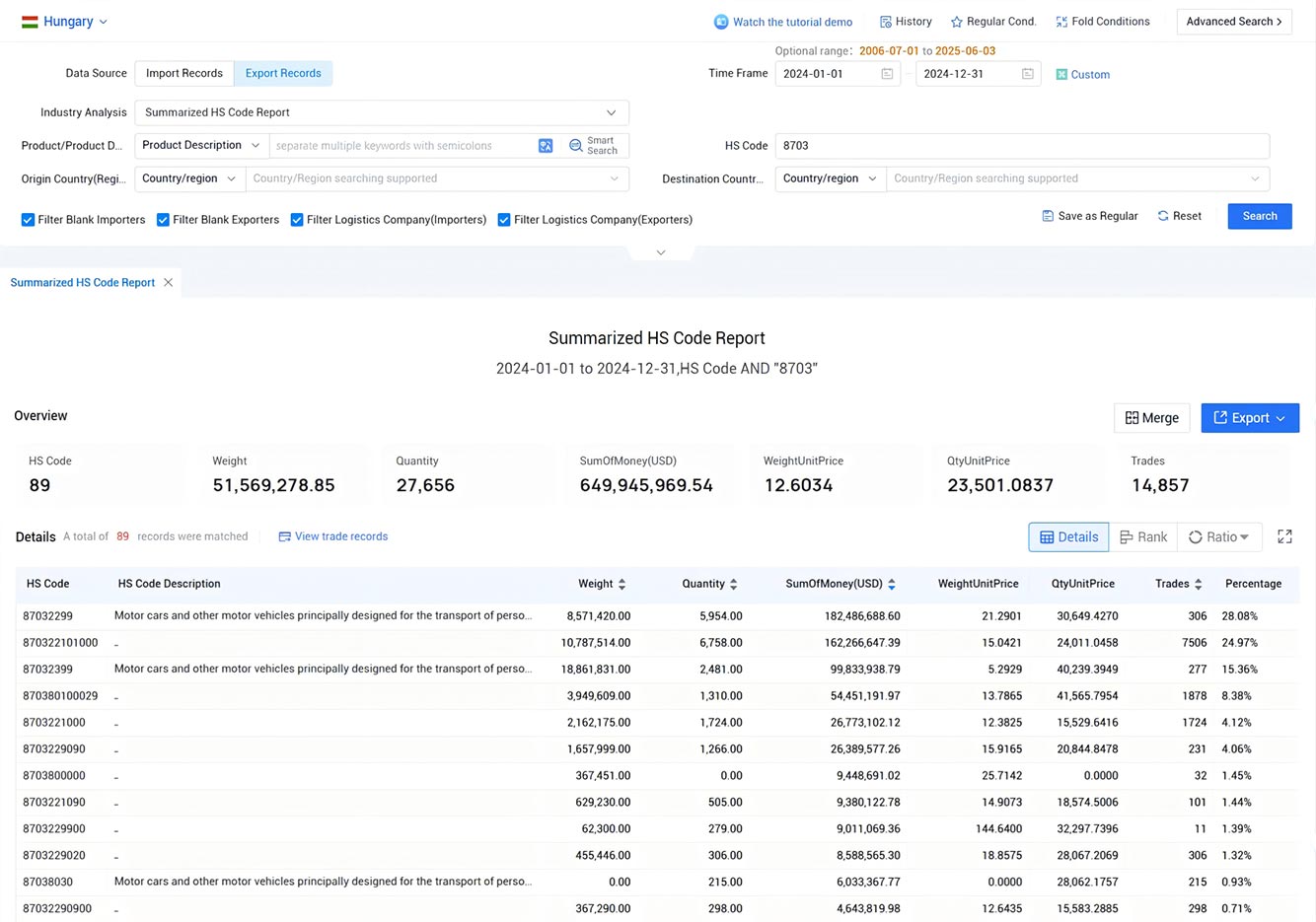Viewport: 1316px width, 922px height.
Task: Switch to the Import Records tab
Action: tap(183, 73)
